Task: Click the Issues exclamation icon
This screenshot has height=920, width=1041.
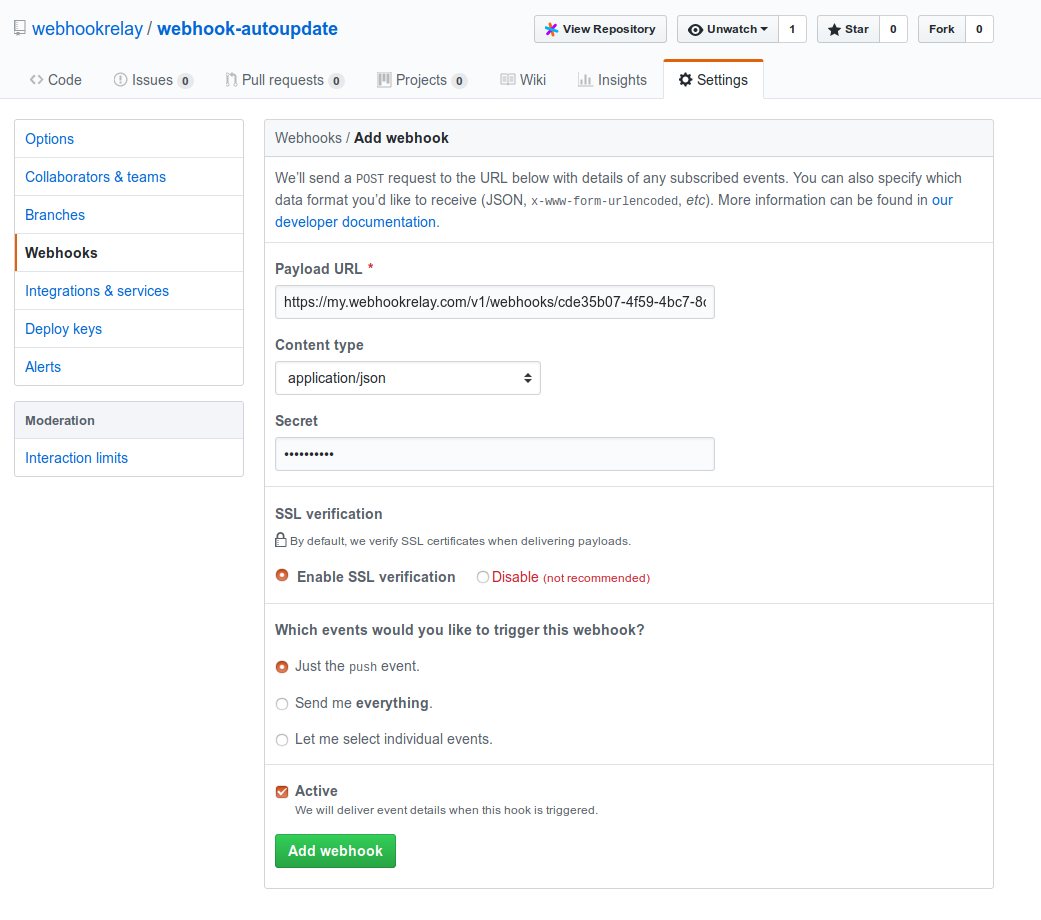Action: (x=118, y=79)
